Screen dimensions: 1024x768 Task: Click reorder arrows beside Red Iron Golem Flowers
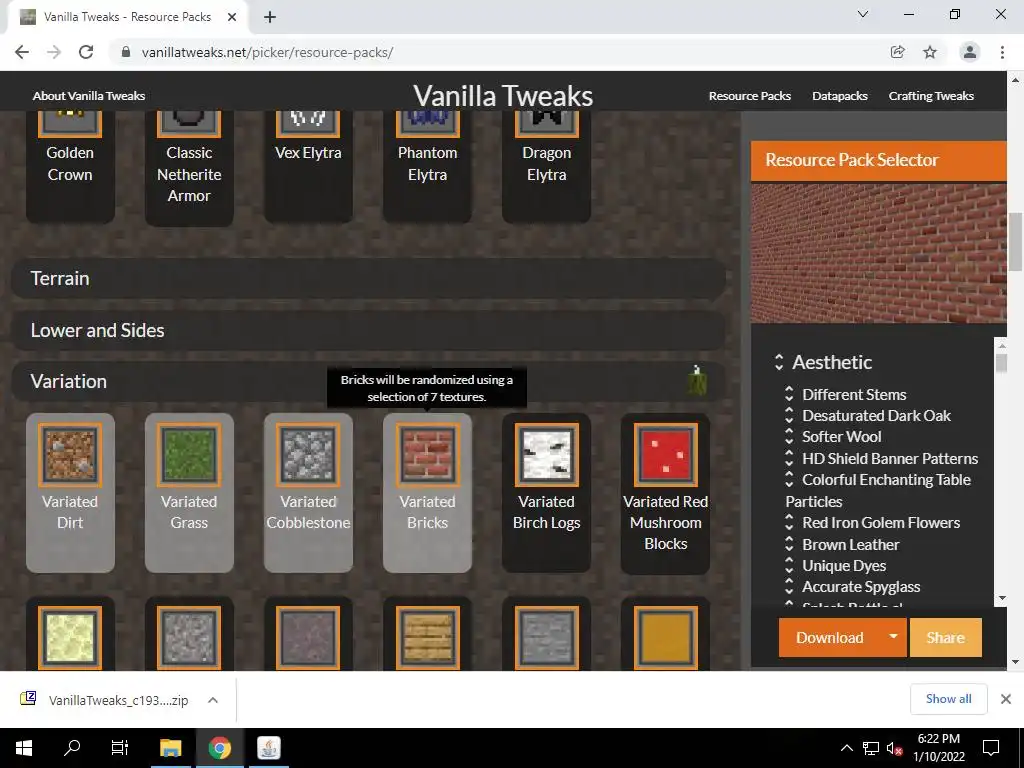pyautogui.click(x=789, y=522)
